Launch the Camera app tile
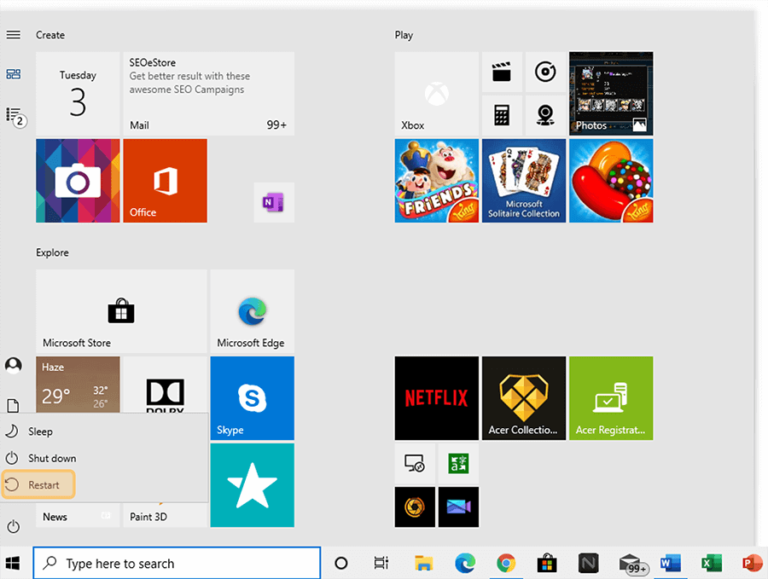Screen dimensions: 768x579 tap(78, 181)
